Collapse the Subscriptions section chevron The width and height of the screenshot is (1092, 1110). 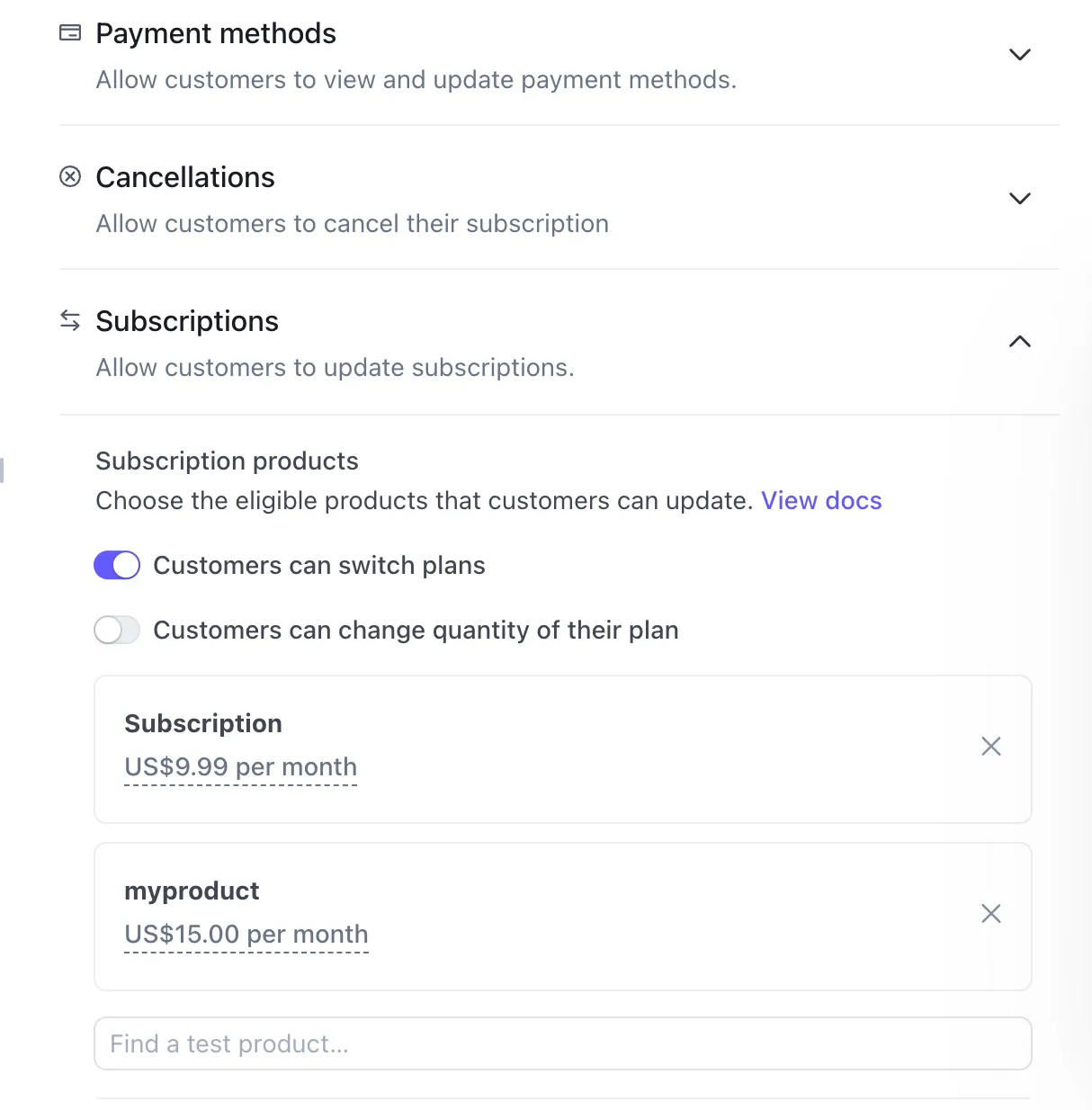coord(1020,342)
